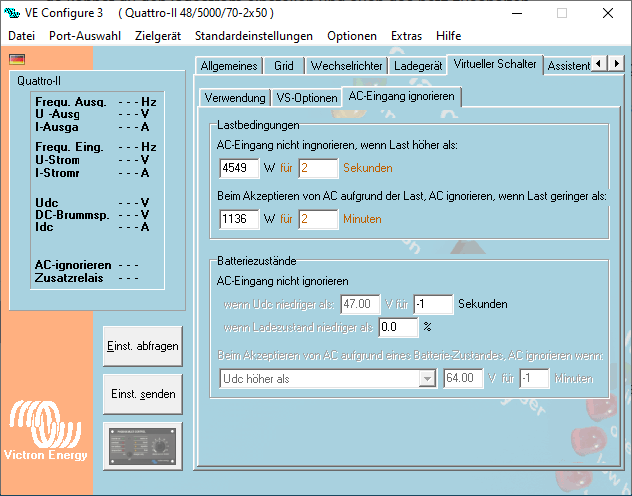The height and width of the screenshot is (496, 632).
Task: Select the AC-Eingang ignorieren sub-tab
Action: [401, 96]
